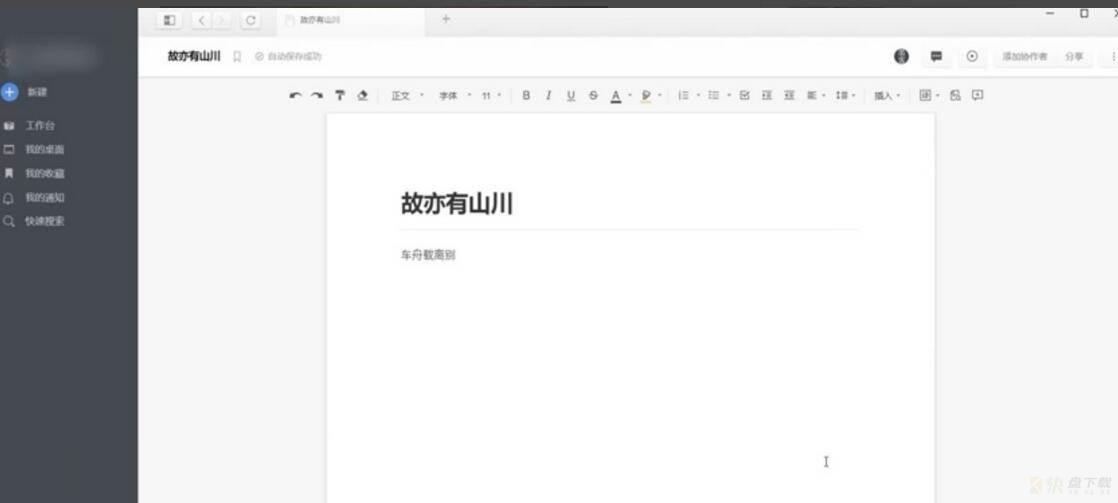
Task: Refresh the page with reload icon
Action: pyautogui.click(x=250, y=20)
